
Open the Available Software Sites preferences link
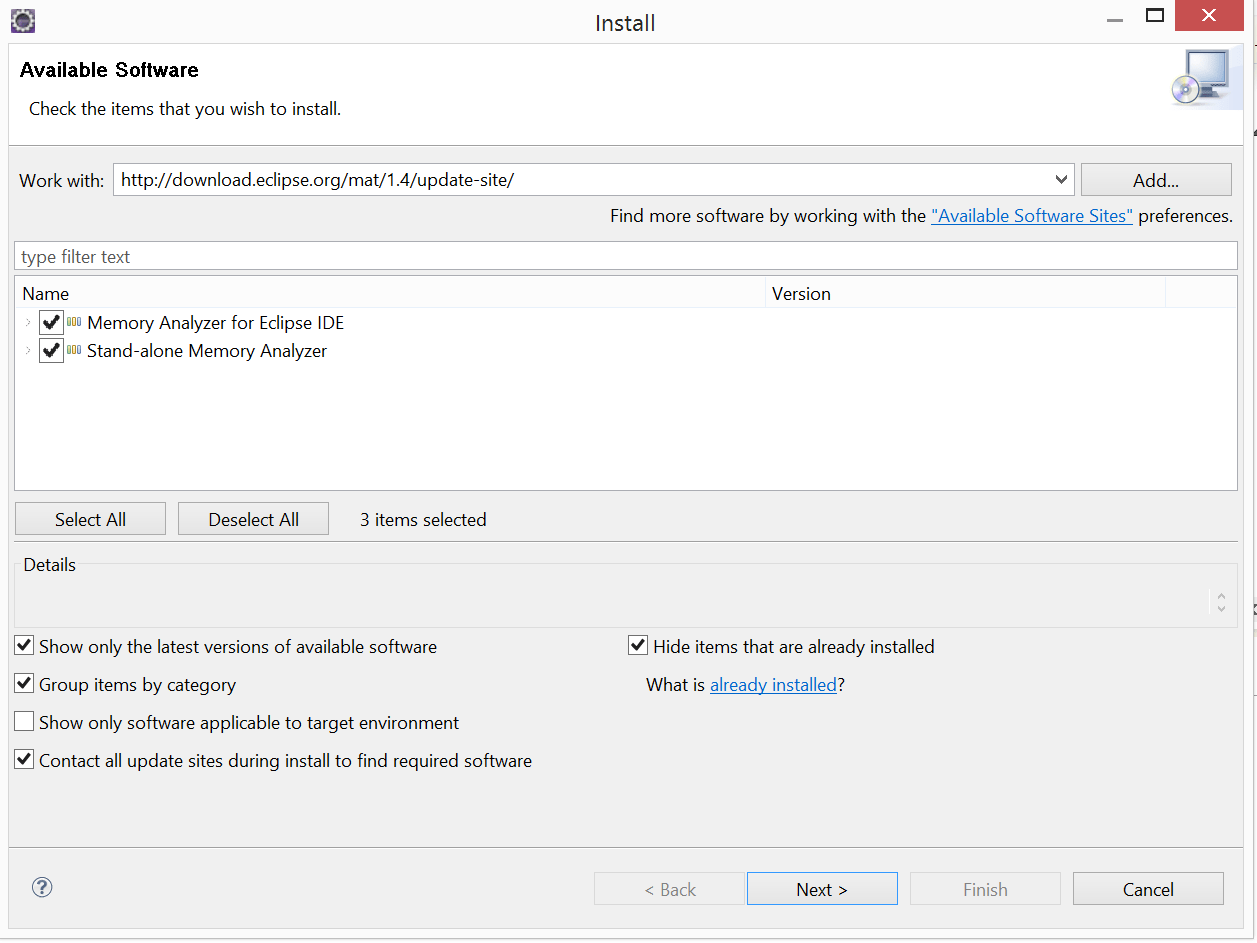pyautogui.click(x=1031, y=215)
